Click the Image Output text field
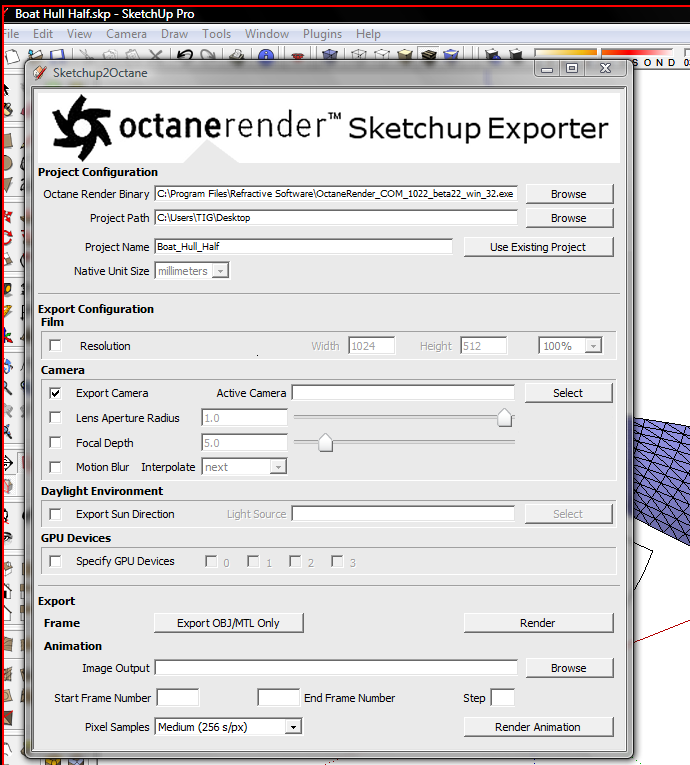Viewport: 690px width, 765px height. tap(336, 667)
